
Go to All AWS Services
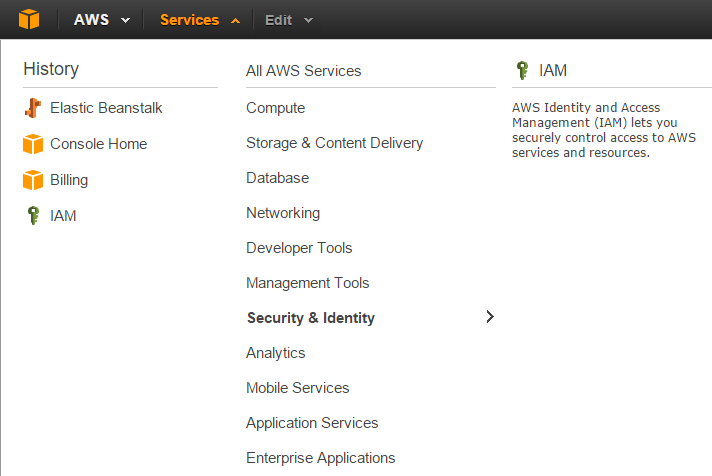pos(303,71)
